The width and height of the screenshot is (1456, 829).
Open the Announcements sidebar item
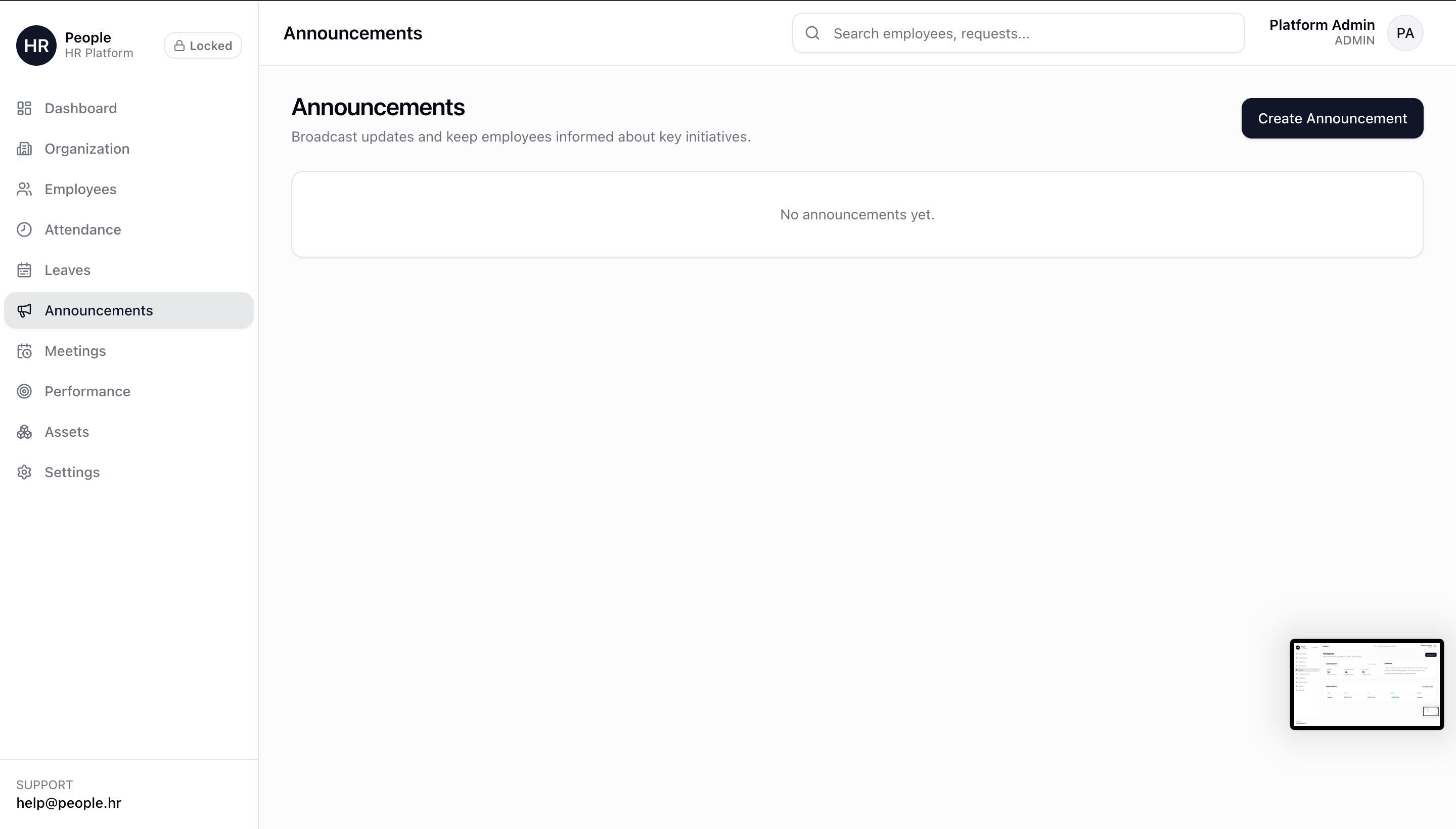click(99, 310)
